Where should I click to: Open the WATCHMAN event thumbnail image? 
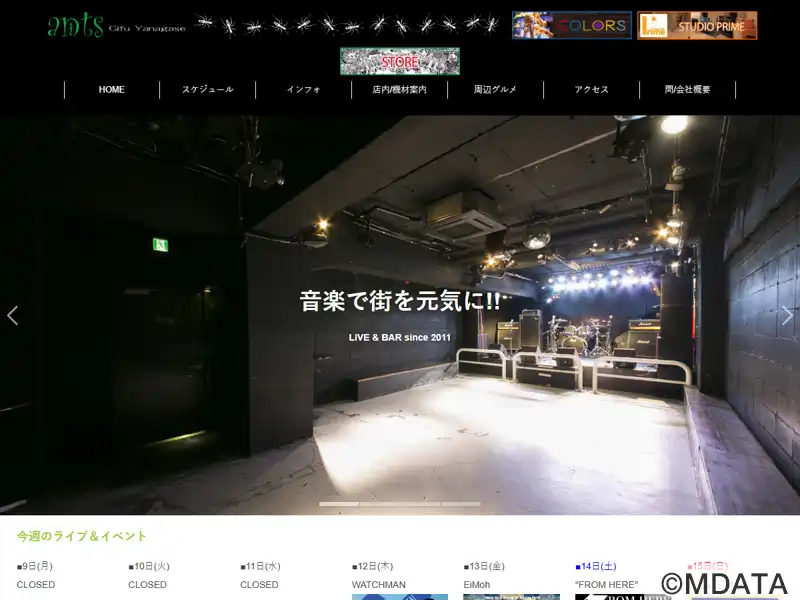pyautogui.click(x=399, y=597)
